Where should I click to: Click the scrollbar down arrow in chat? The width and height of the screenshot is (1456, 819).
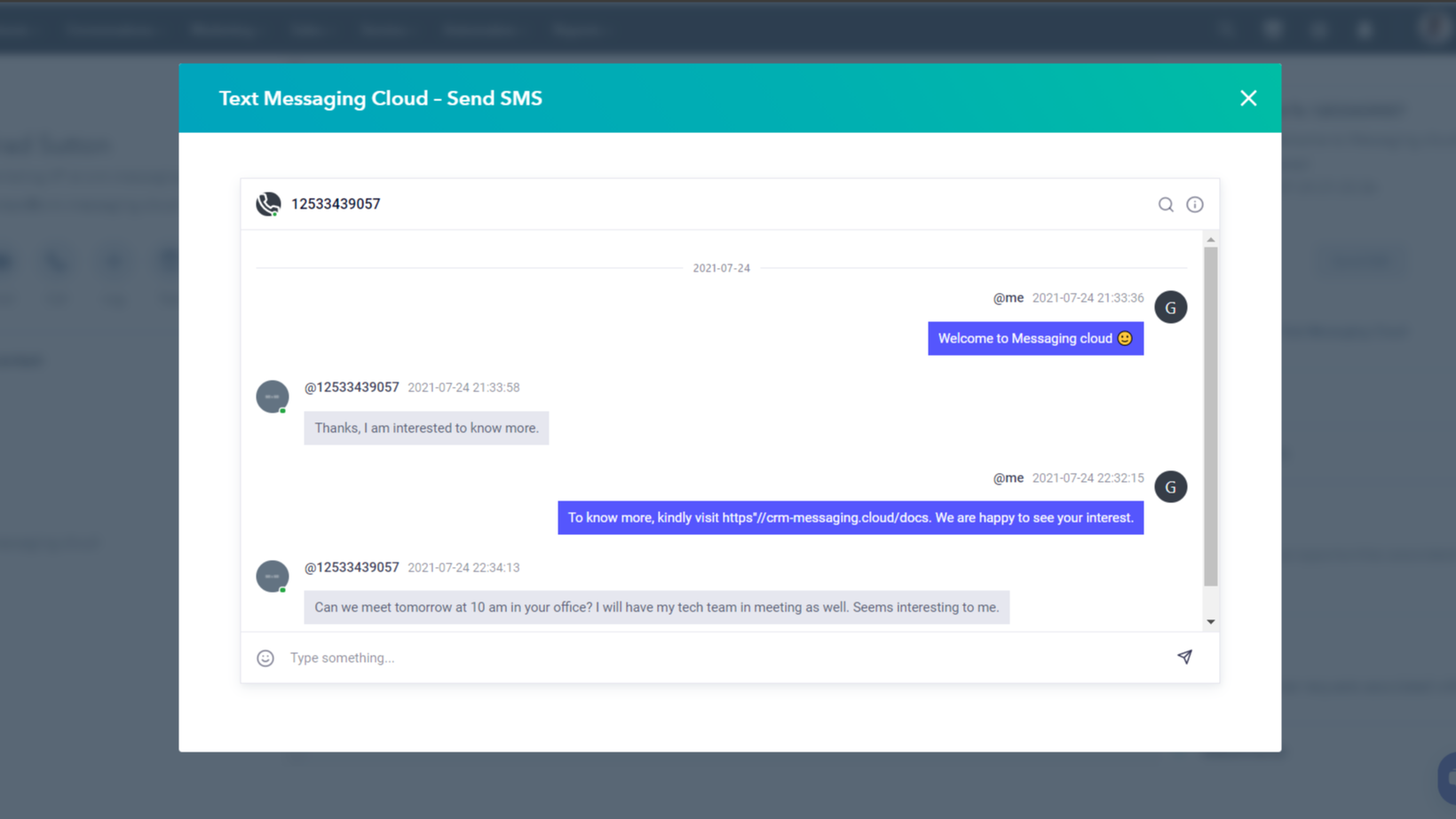1210,622
